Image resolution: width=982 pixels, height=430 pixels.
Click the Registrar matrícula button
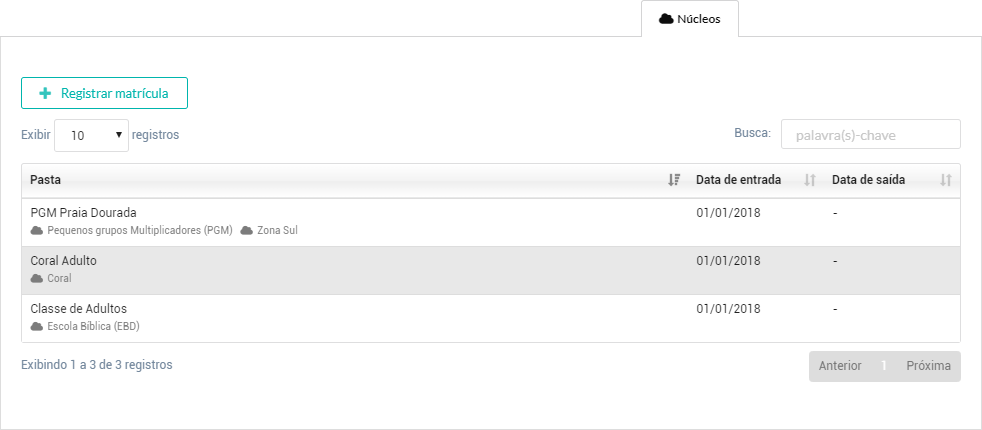pos(105,93)
